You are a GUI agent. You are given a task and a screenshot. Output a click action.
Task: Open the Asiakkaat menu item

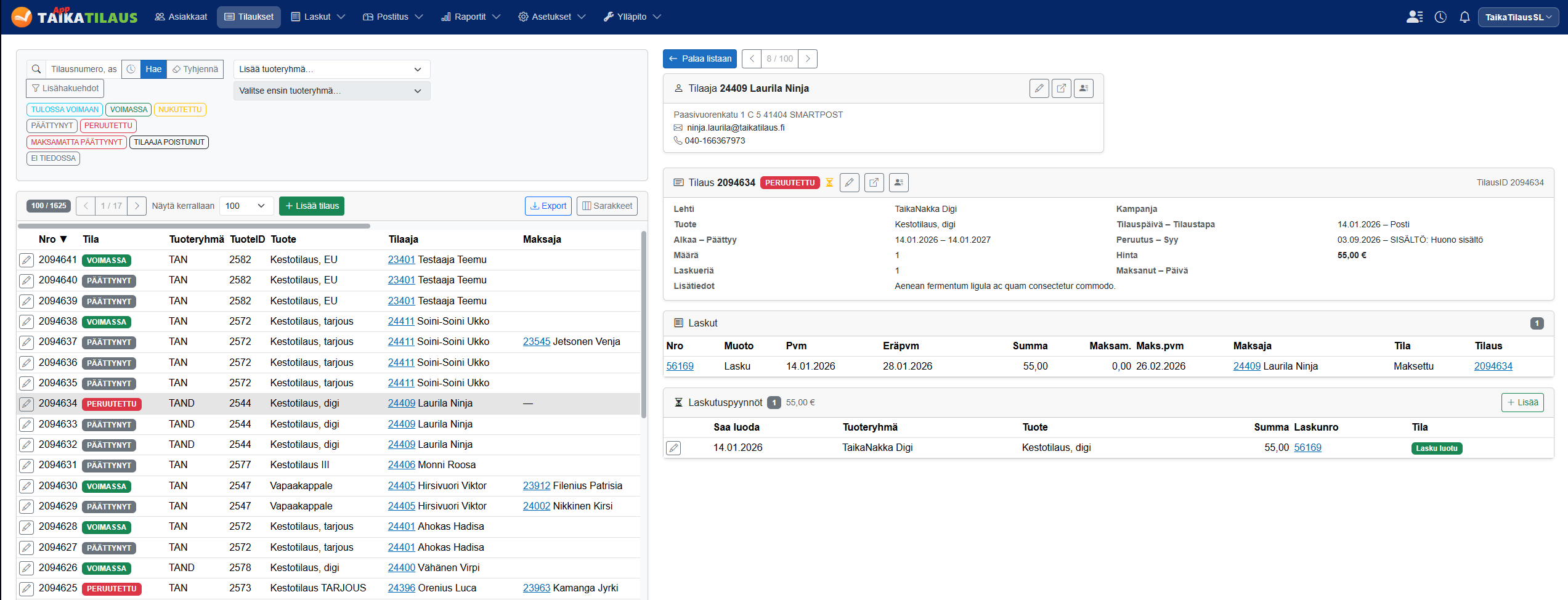tap(181, 17)
